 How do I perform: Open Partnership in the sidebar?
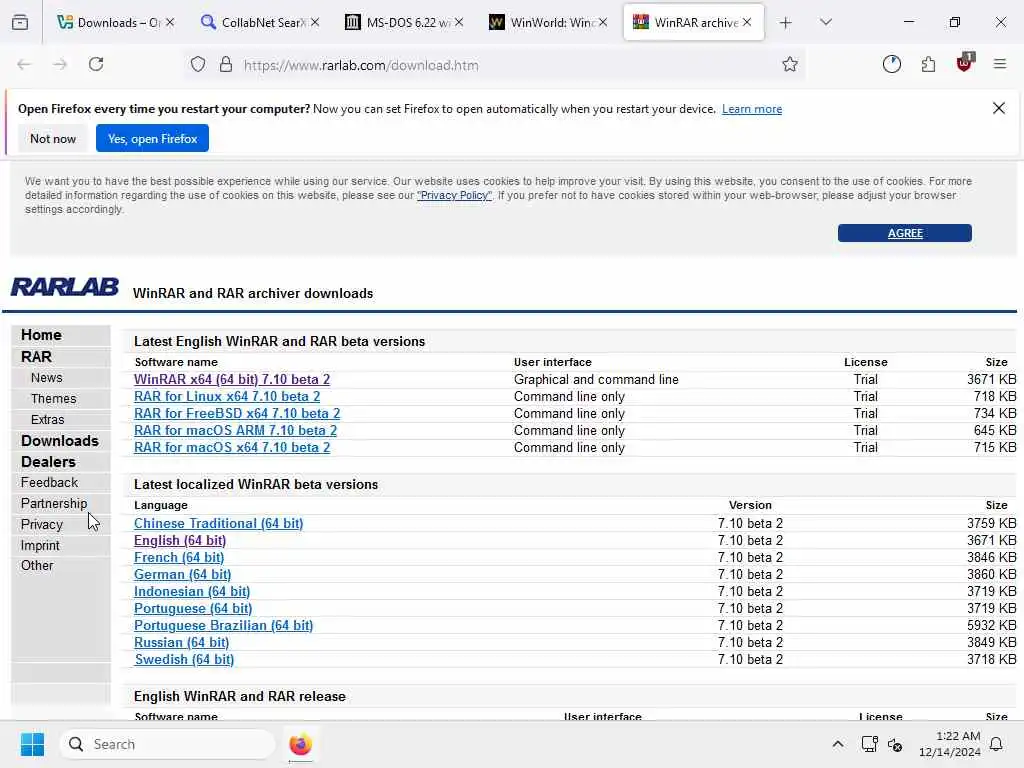pyautogui.click(x=54, y=504)
